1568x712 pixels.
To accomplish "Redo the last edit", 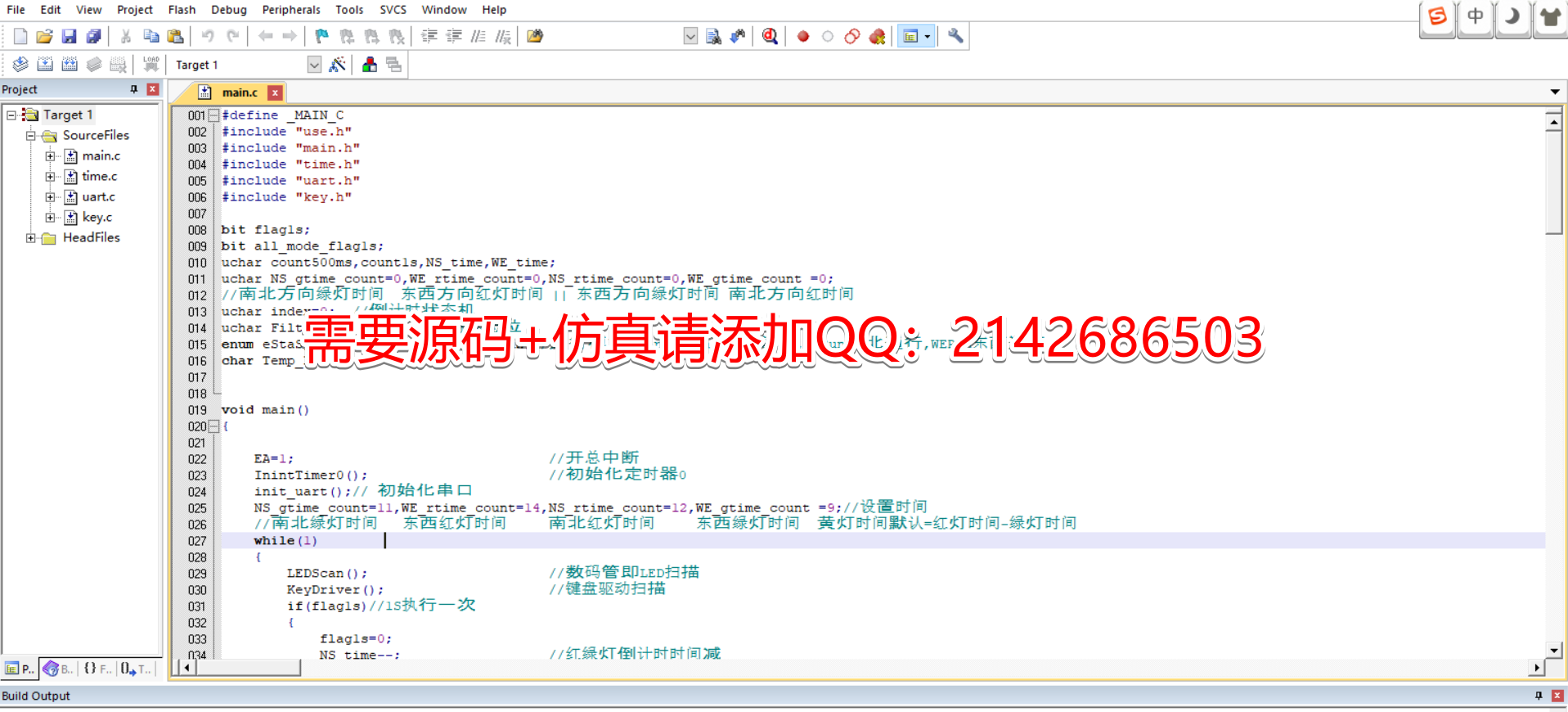I will [x=233, y=36].
